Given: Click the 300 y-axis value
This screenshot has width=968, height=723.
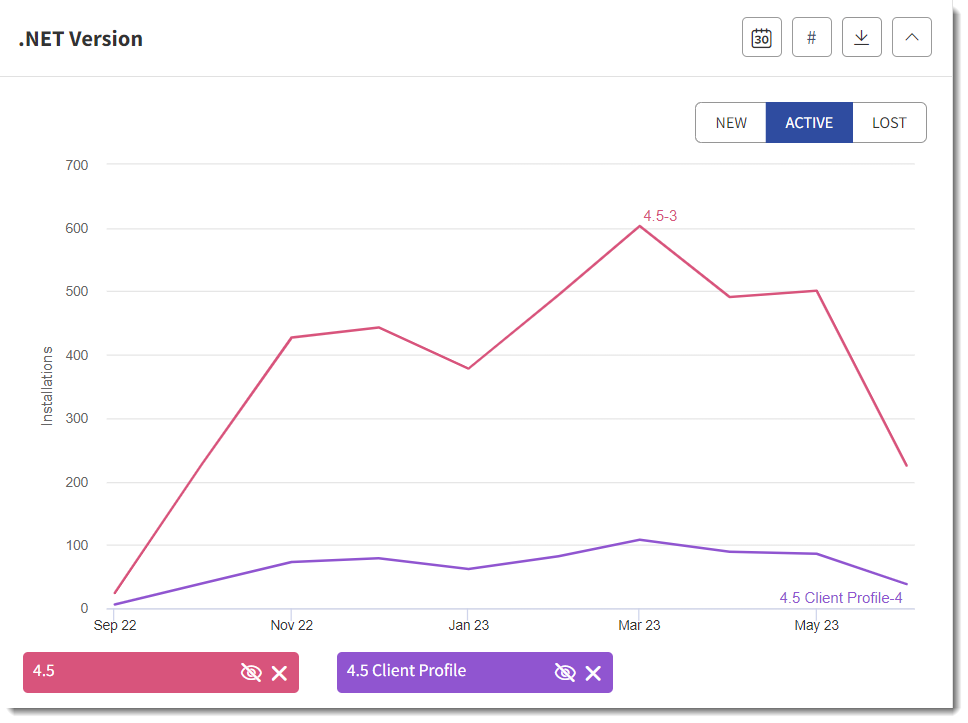Looking at the screenshot, I should 77,419.
